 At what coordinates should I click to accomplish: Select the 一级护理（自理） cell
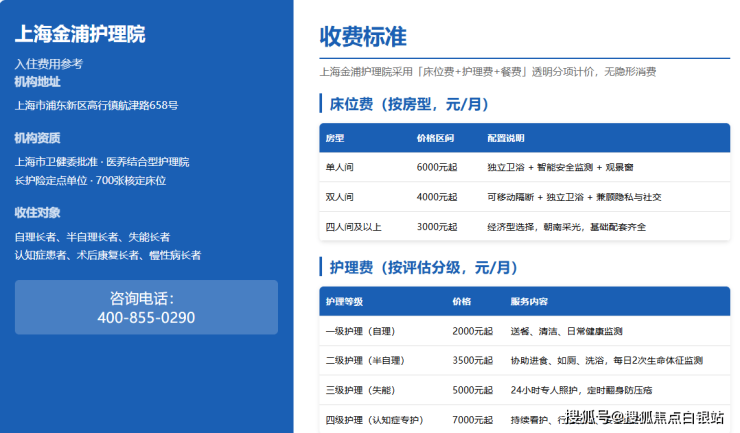point(360,331)
